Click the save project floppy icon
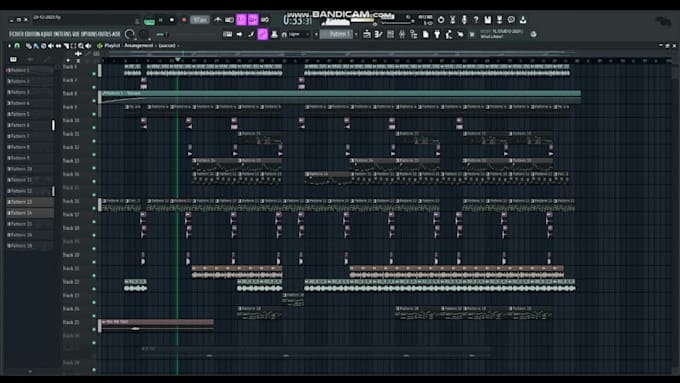 [488, 20]
